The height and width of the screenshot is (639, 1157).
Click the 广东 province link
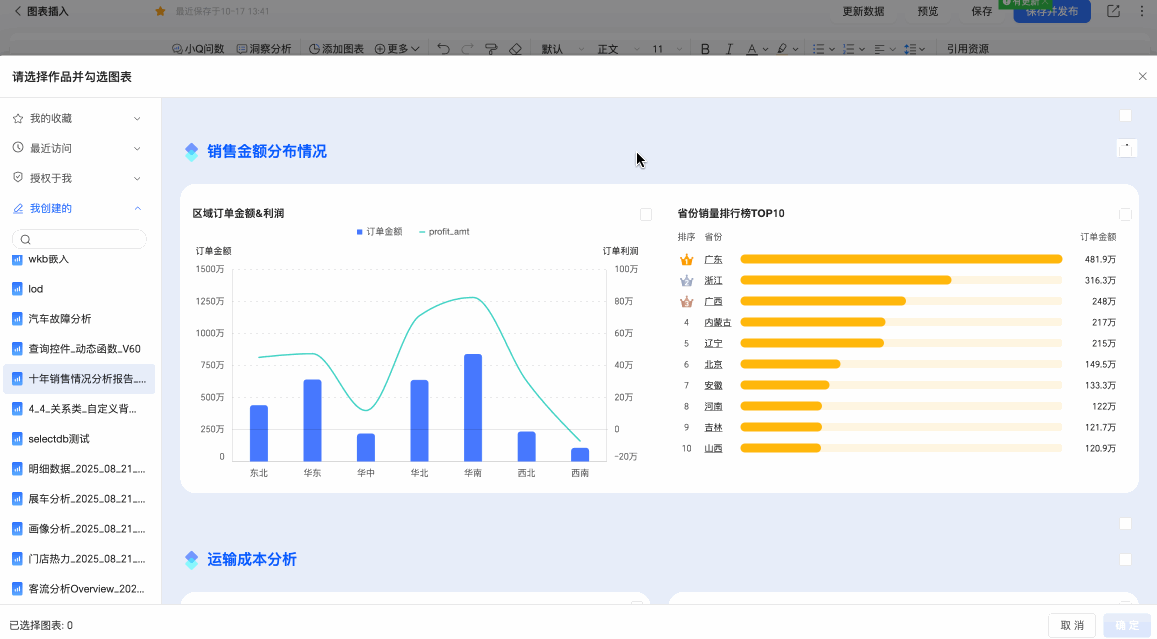[713, 259]
